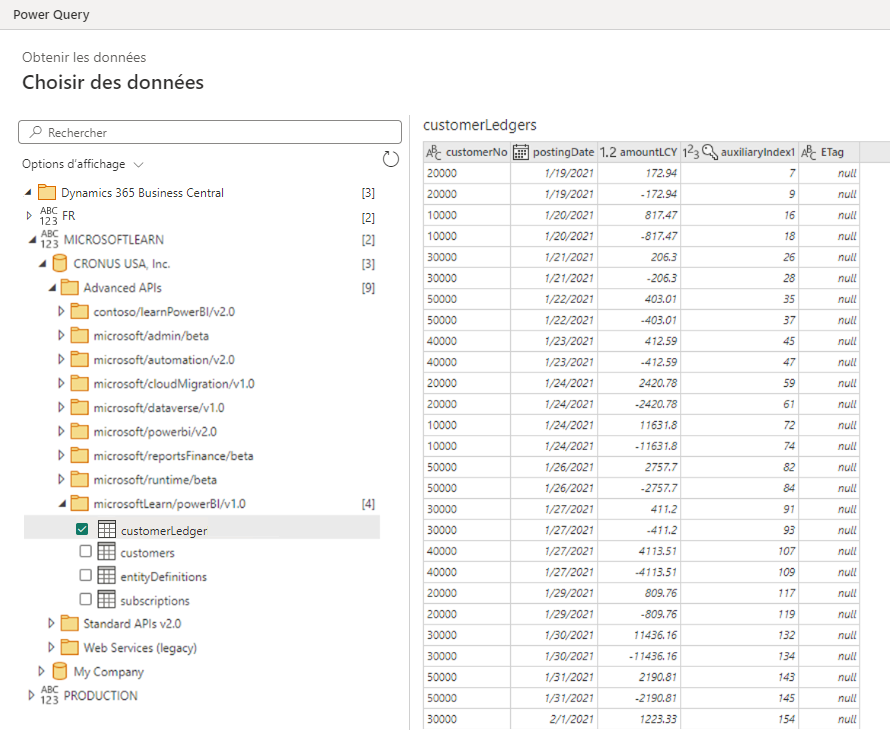Click the text type icon of customerNo column
The width and height of the screenshot is (890, 730).
434,152
